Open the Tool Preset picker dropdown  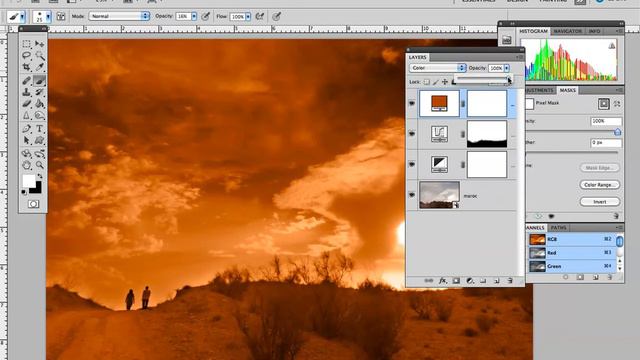pyautogui.click(x=22, y=17)
